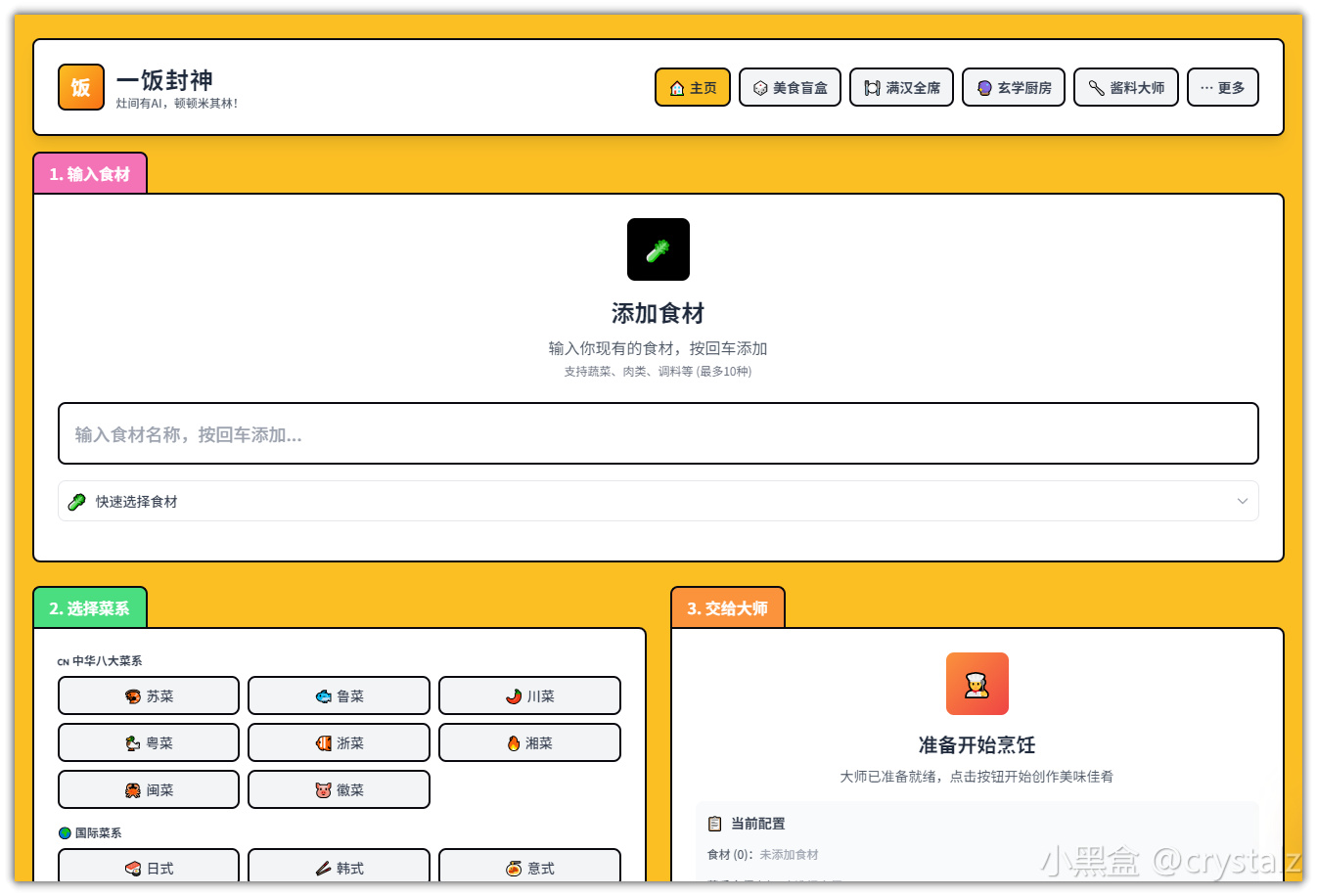
Task: Click the 添加食材 heading
Action: (x=658, y=313)
